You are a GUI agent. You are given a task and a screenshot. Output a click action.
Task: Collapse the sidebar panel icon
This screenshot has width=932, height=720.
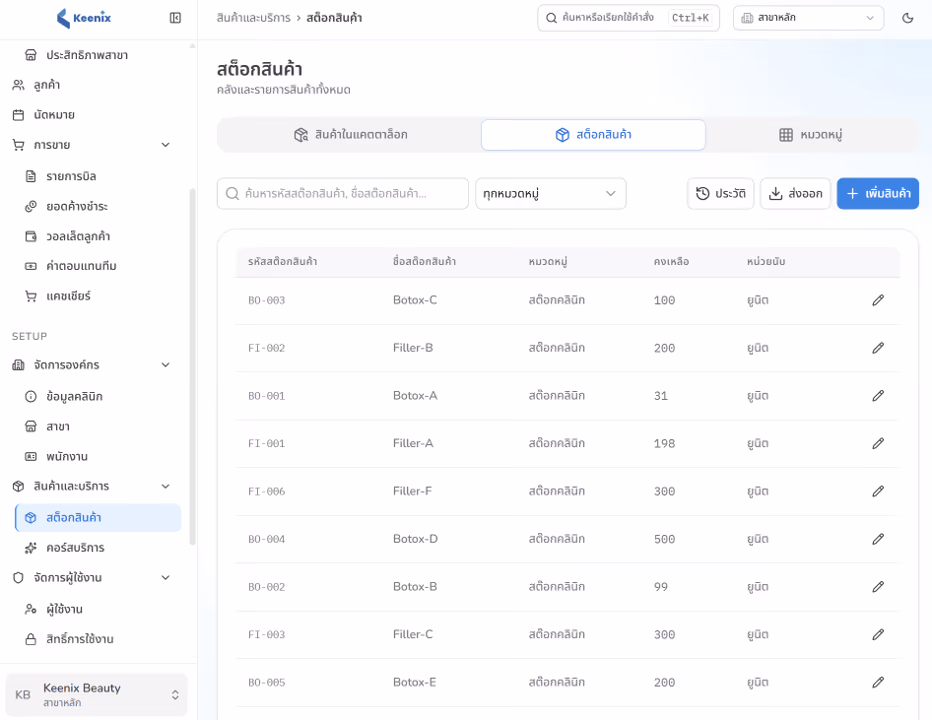pyautogui.click(x=175, y=18)
